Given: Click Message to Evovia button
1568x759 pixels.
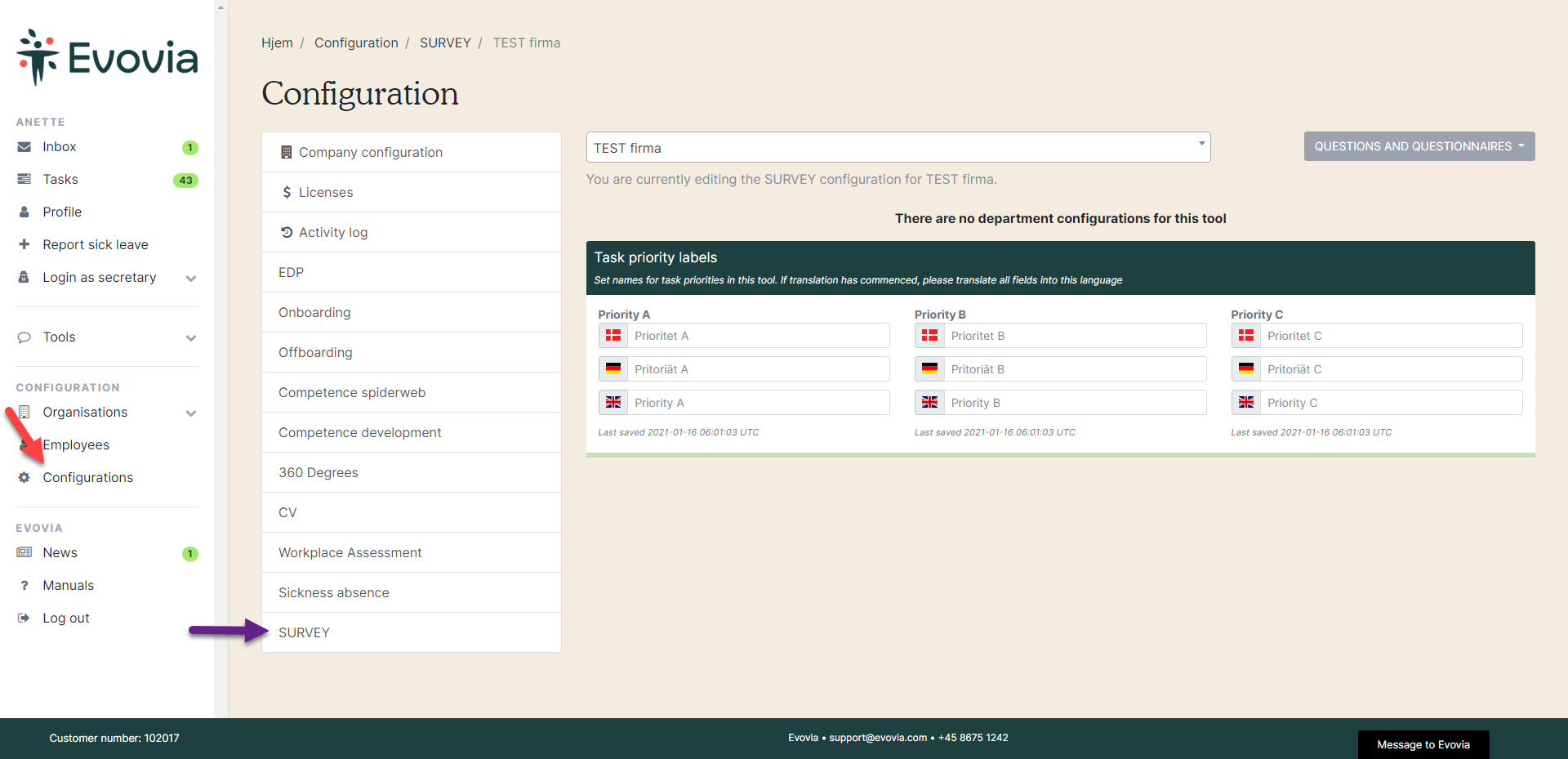Looking at the screenshot, I should [x=1423, y=744].
